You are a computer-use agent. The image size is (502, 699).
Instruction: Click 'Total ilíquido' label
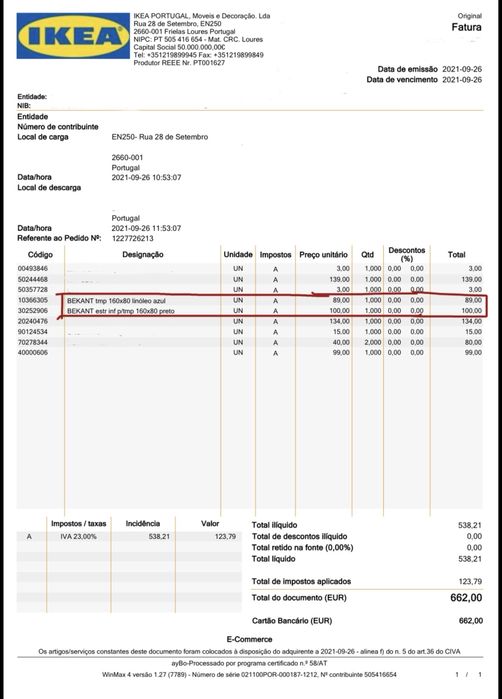tap(275, 525)
